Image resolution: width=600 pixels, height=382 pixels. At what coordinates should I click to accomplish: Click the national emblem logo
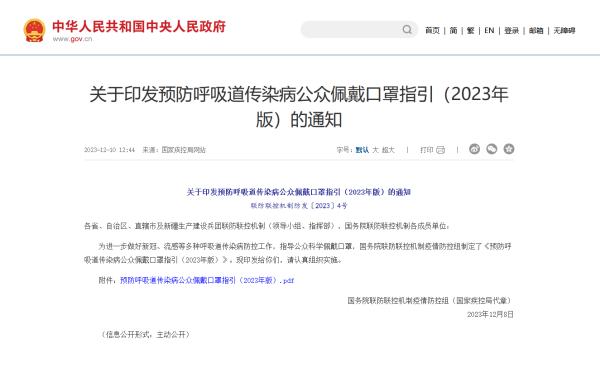[x=34, y=30]
